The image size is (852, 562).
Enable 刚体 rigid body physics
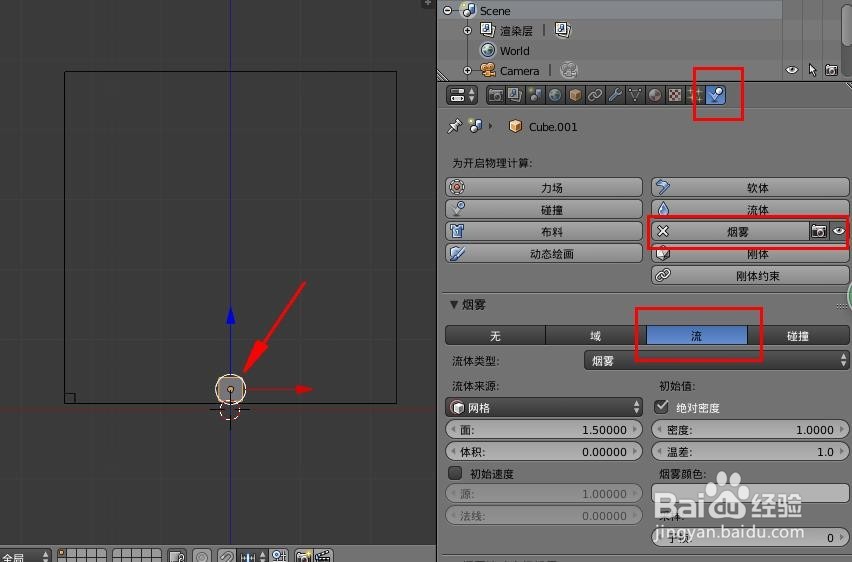[750, 254]
